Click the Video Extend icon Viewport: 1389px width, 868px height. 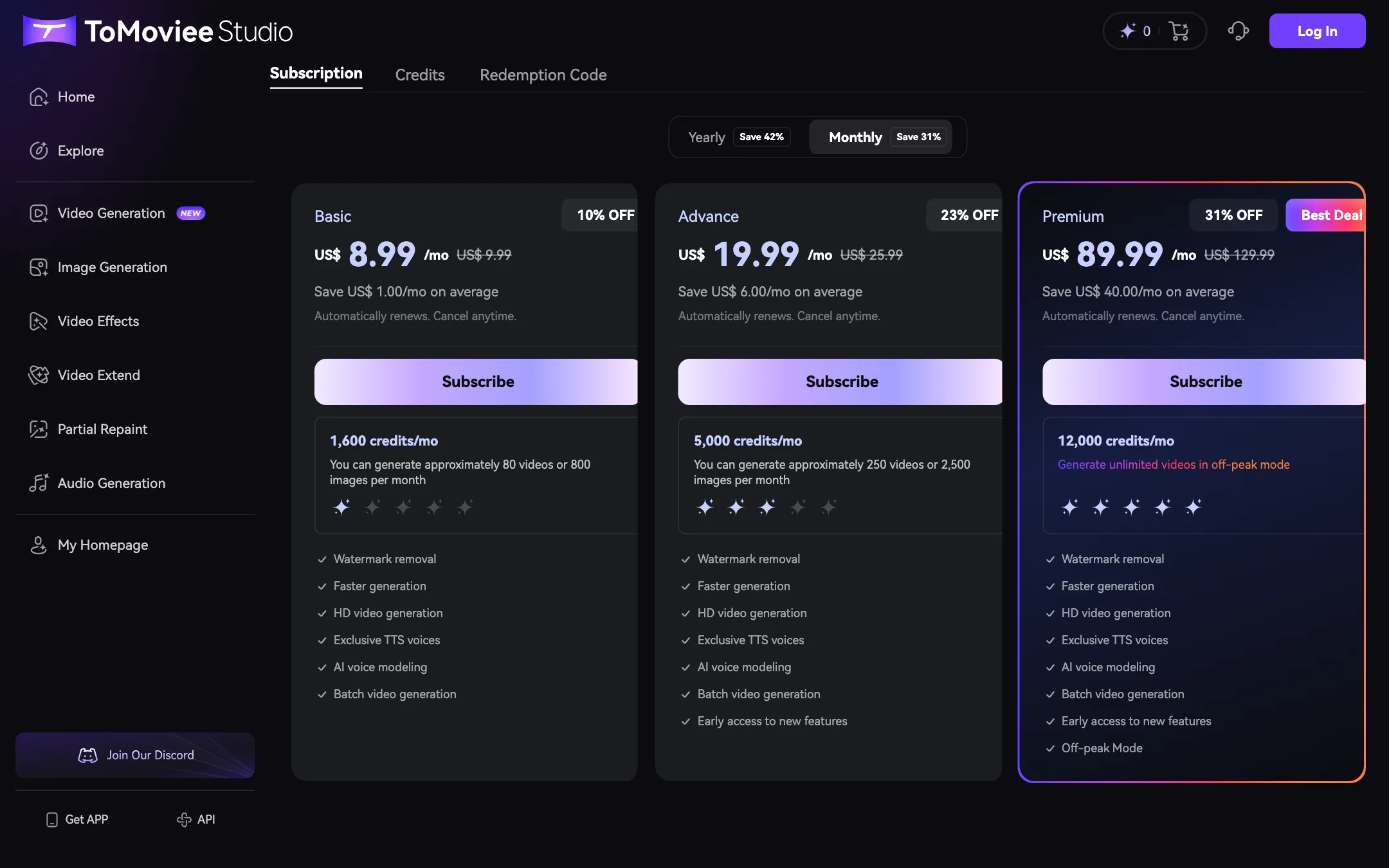click(x=39, y=375)
